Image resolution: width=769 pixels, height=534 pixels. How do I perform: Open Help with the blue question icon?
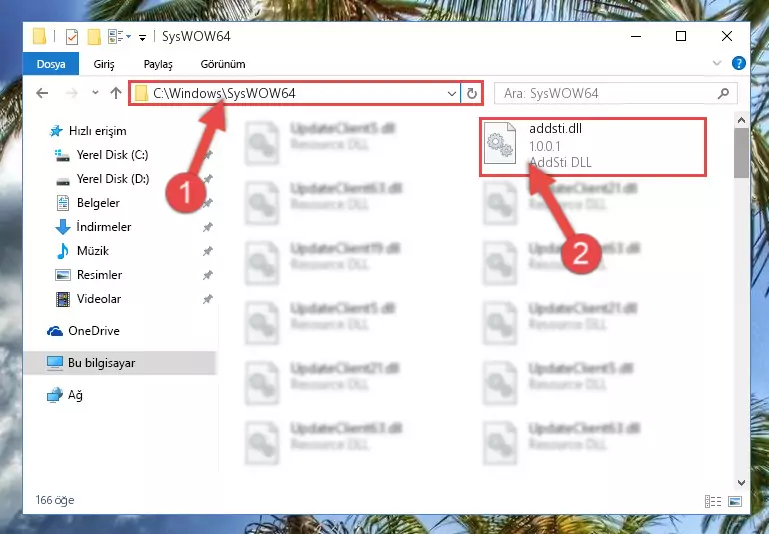click(x=739, y=63)
